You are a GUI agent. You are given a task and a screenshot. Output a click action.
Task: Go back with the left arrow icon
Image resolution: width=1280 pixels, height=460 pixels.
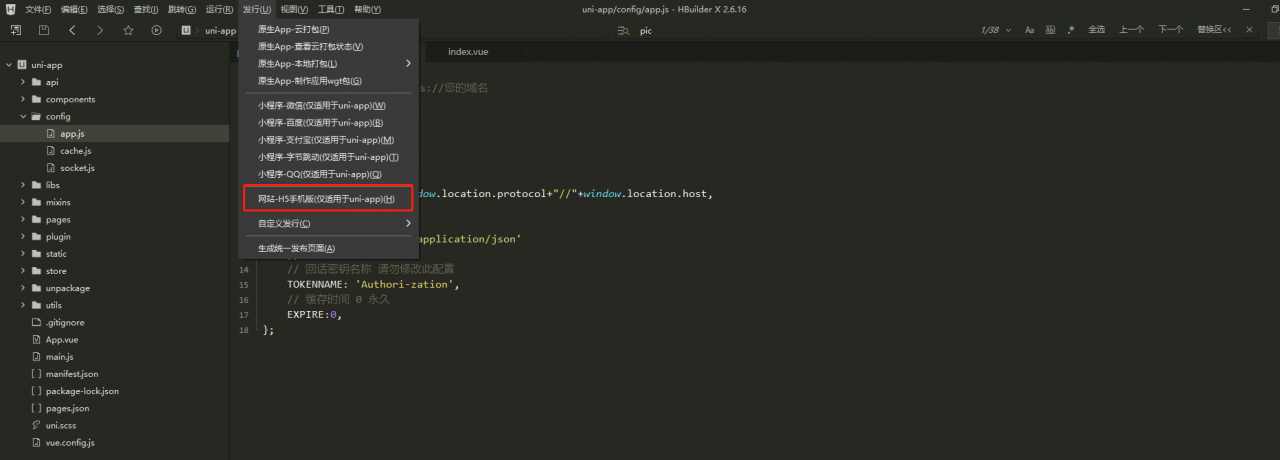pos(71,30)
